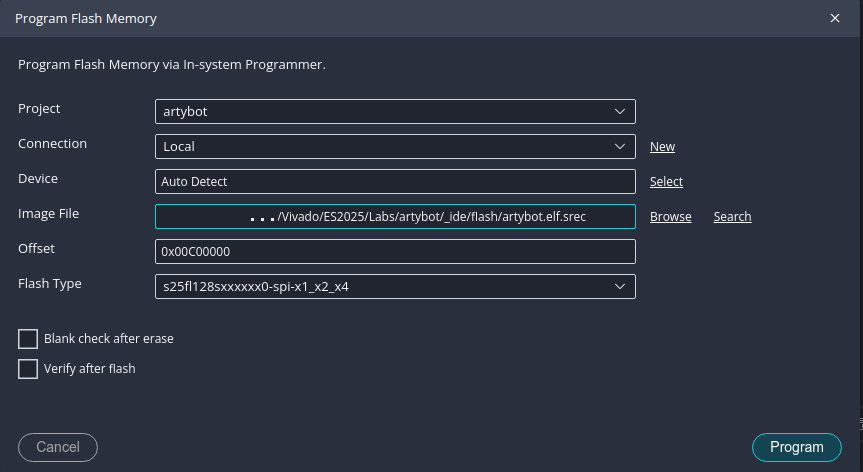Open the Connection dropdown set to Local
The width and height of the screenshot is (863, 472).
tap(618, 146)
